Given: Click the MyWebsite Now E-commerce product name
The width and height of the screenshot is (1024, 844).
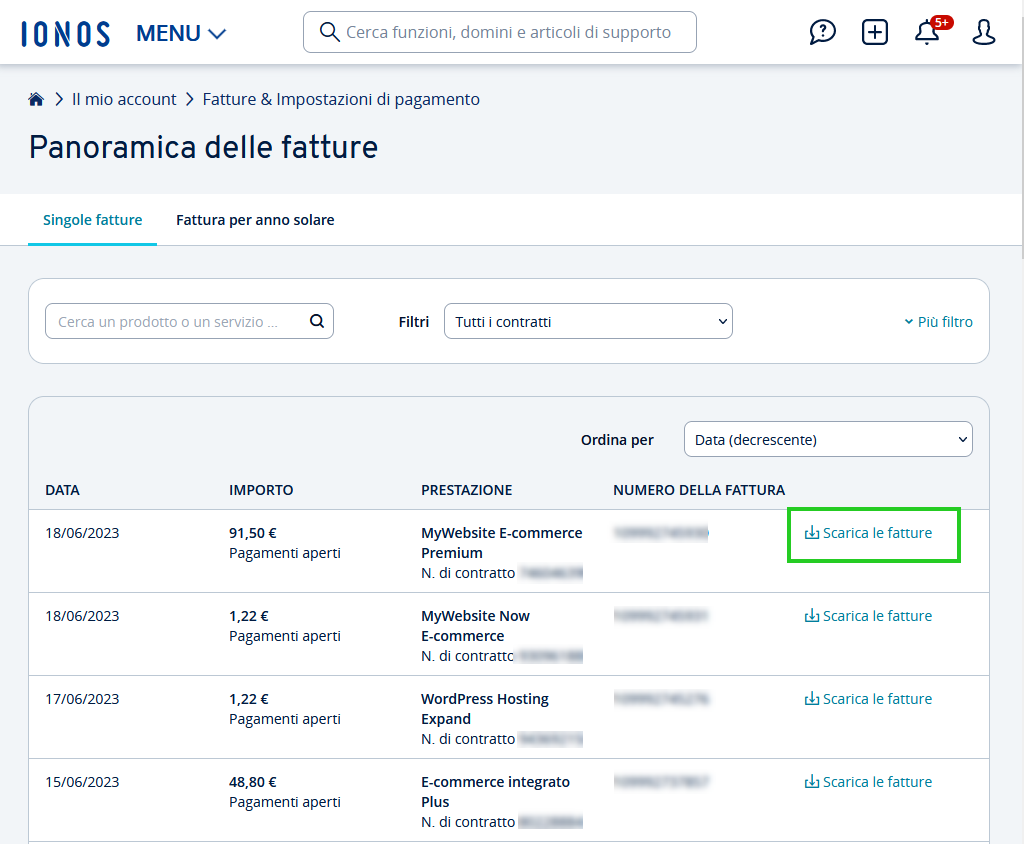Looking at the screenshot, I should [x=475, y=626].
